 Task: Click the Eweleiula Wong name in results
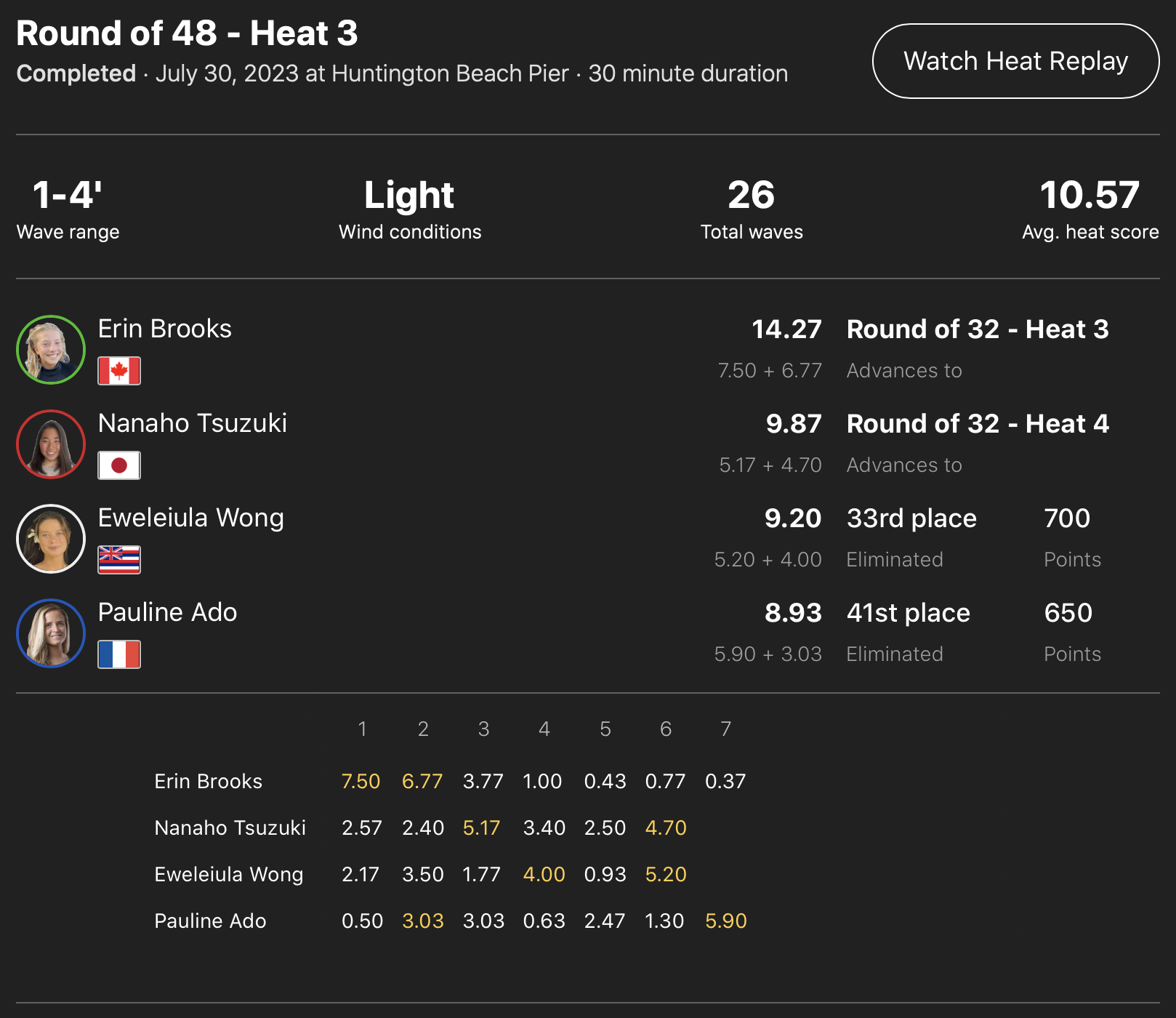[191, 518]
